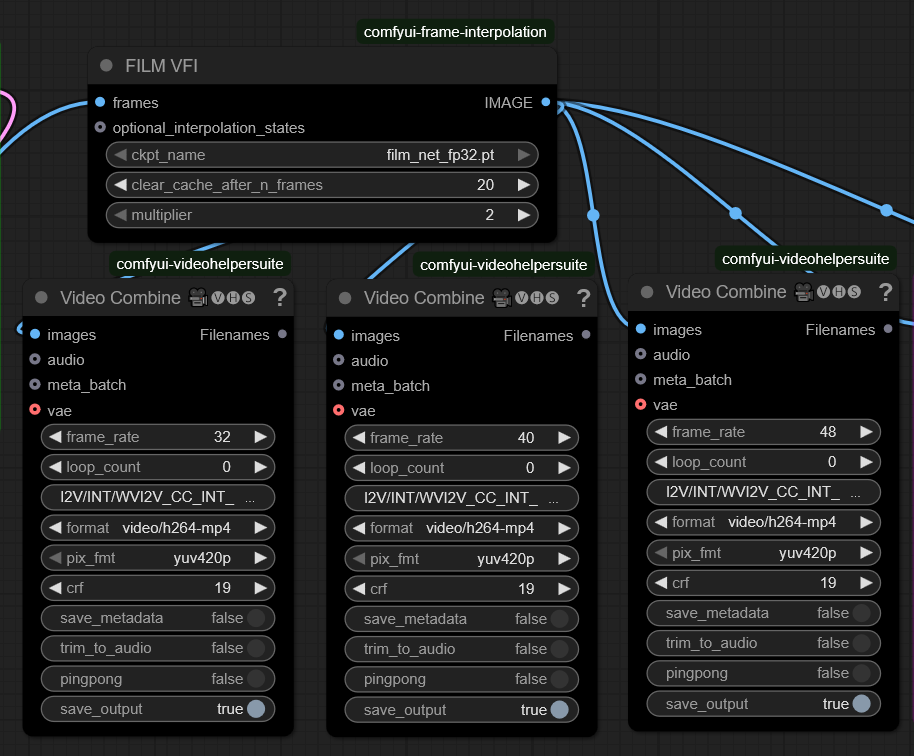Edit filename prefix field on frame_rate 40 node

pyautogui.click(x=461, y=498)
